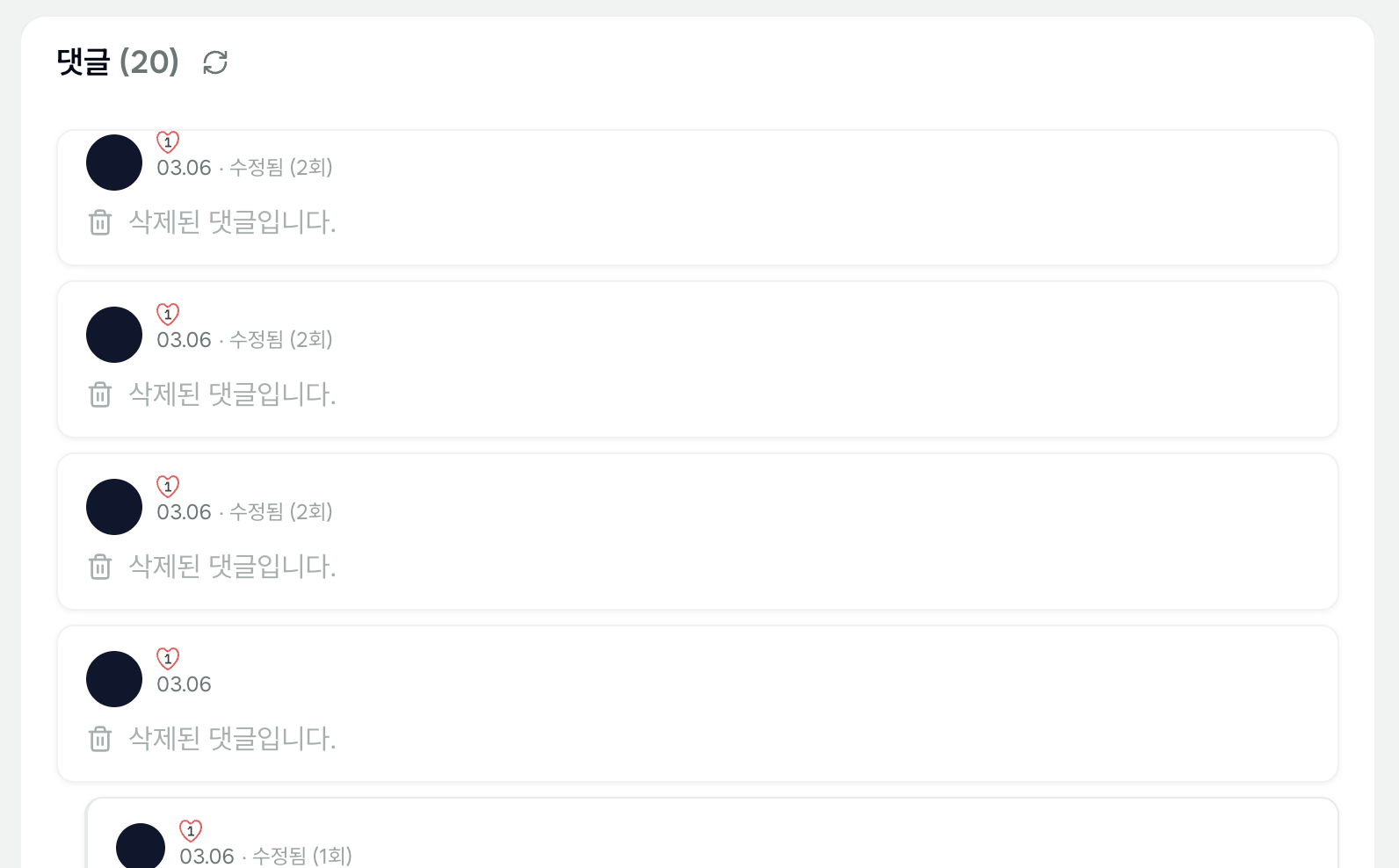Click the trash icon in the third deleted comment

100,567
